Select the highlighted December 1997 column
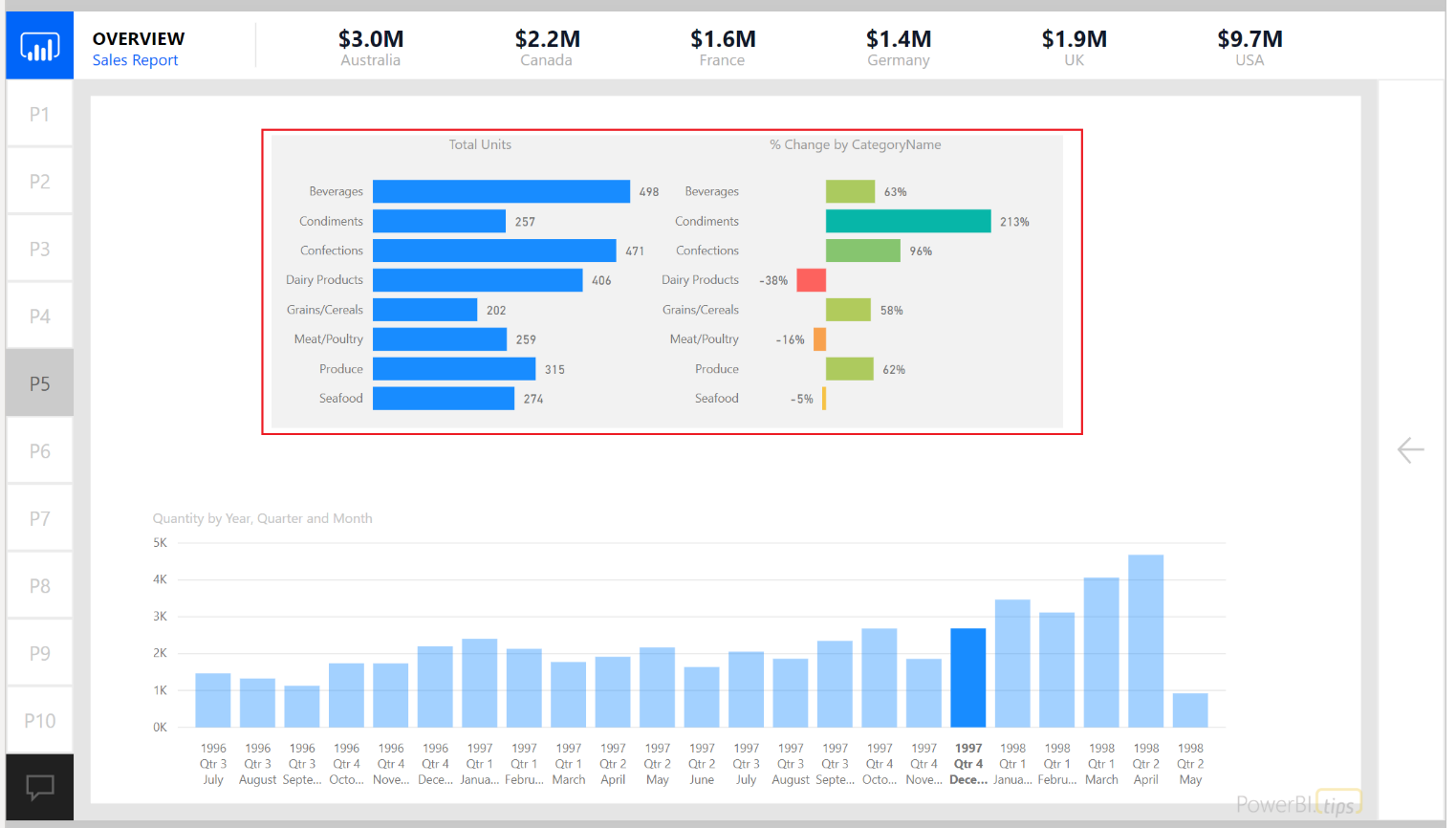This screenshot has height=828, width=1456. [x=967, y=677]
